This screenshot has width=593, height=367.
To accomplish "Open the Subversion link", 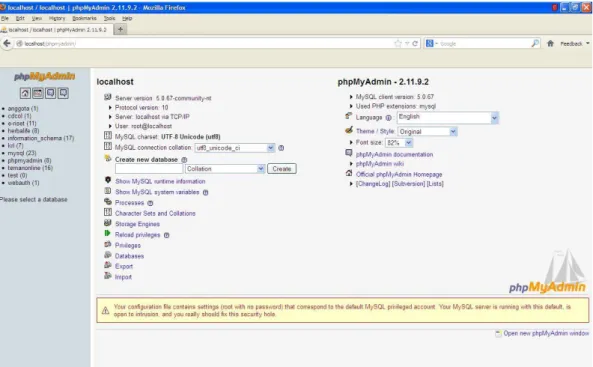I will click(x=408, y=184).
